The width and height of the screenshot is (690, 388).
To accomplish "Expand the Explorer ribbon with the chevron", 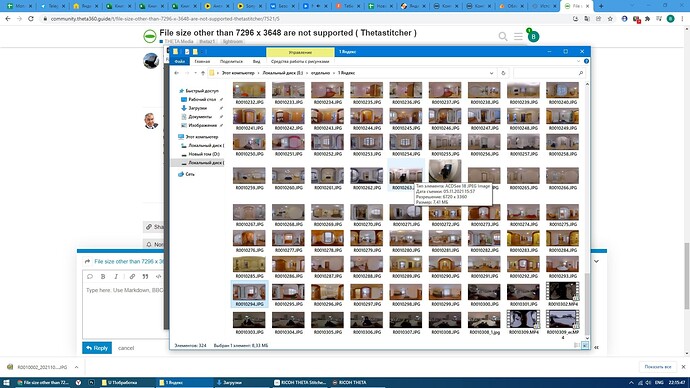I will (578, 62).
